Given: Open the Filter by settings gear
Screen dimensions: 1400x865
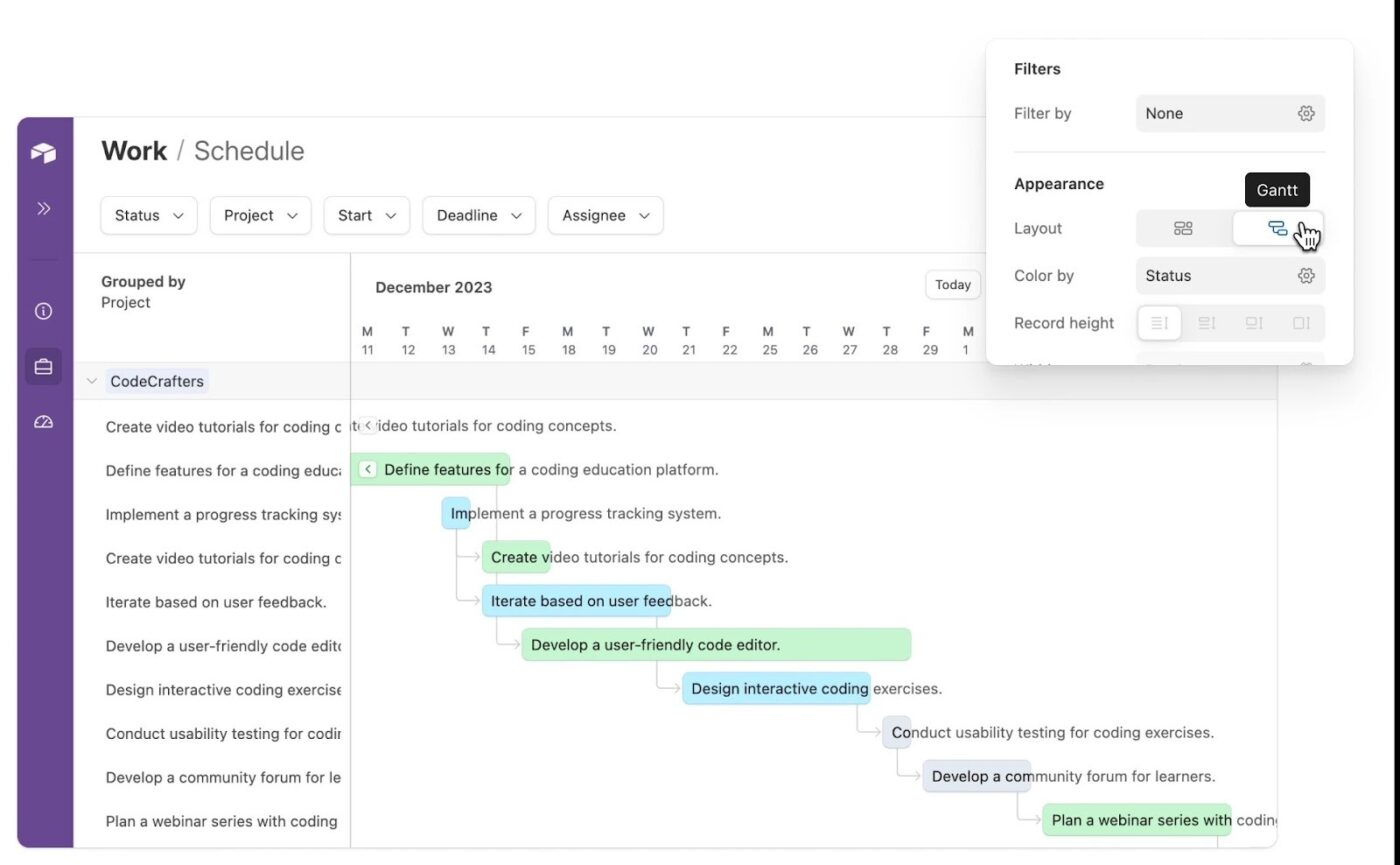Looking at the screenshot, I should point(1306,113).
